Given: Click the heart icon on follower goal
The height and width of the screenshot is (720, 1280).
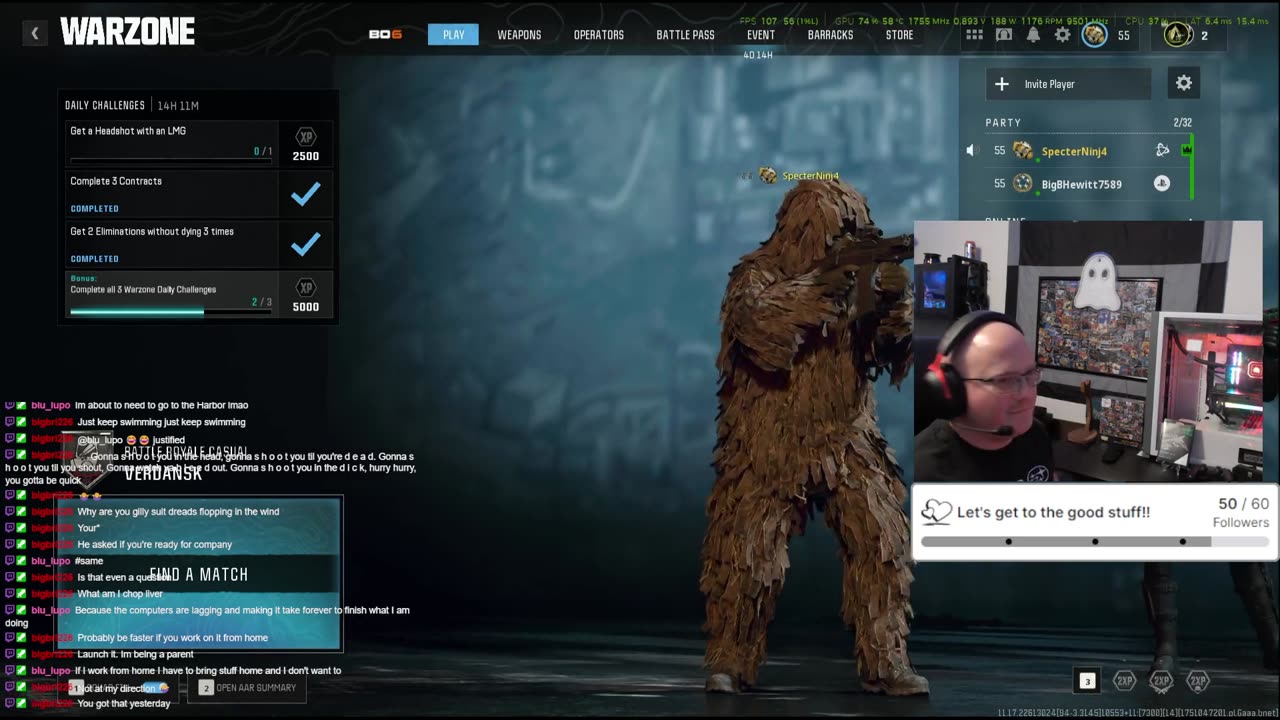Looking at the screenshot, I should (x=936, y=512).
